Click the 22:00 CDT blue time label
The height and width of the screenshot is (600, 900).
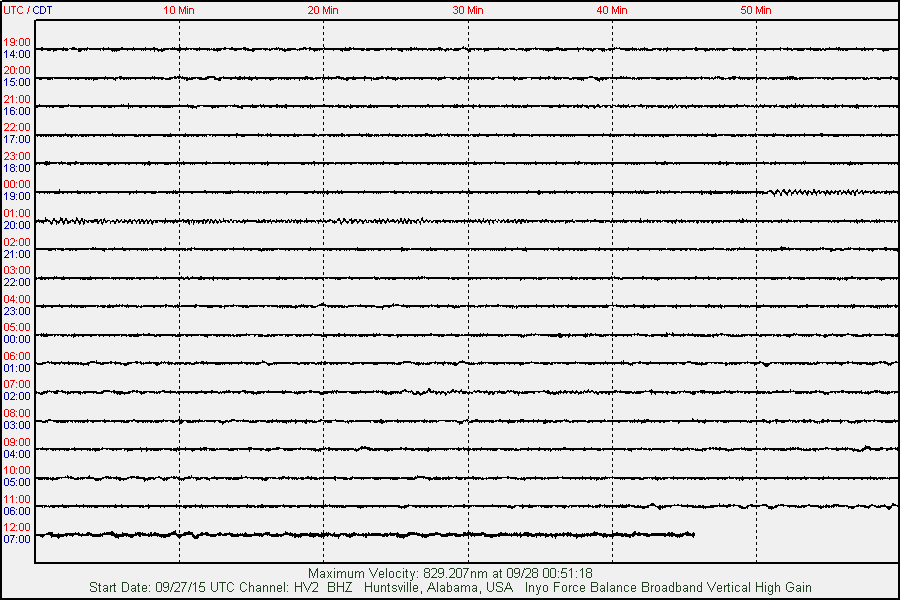tap(17, 282)
